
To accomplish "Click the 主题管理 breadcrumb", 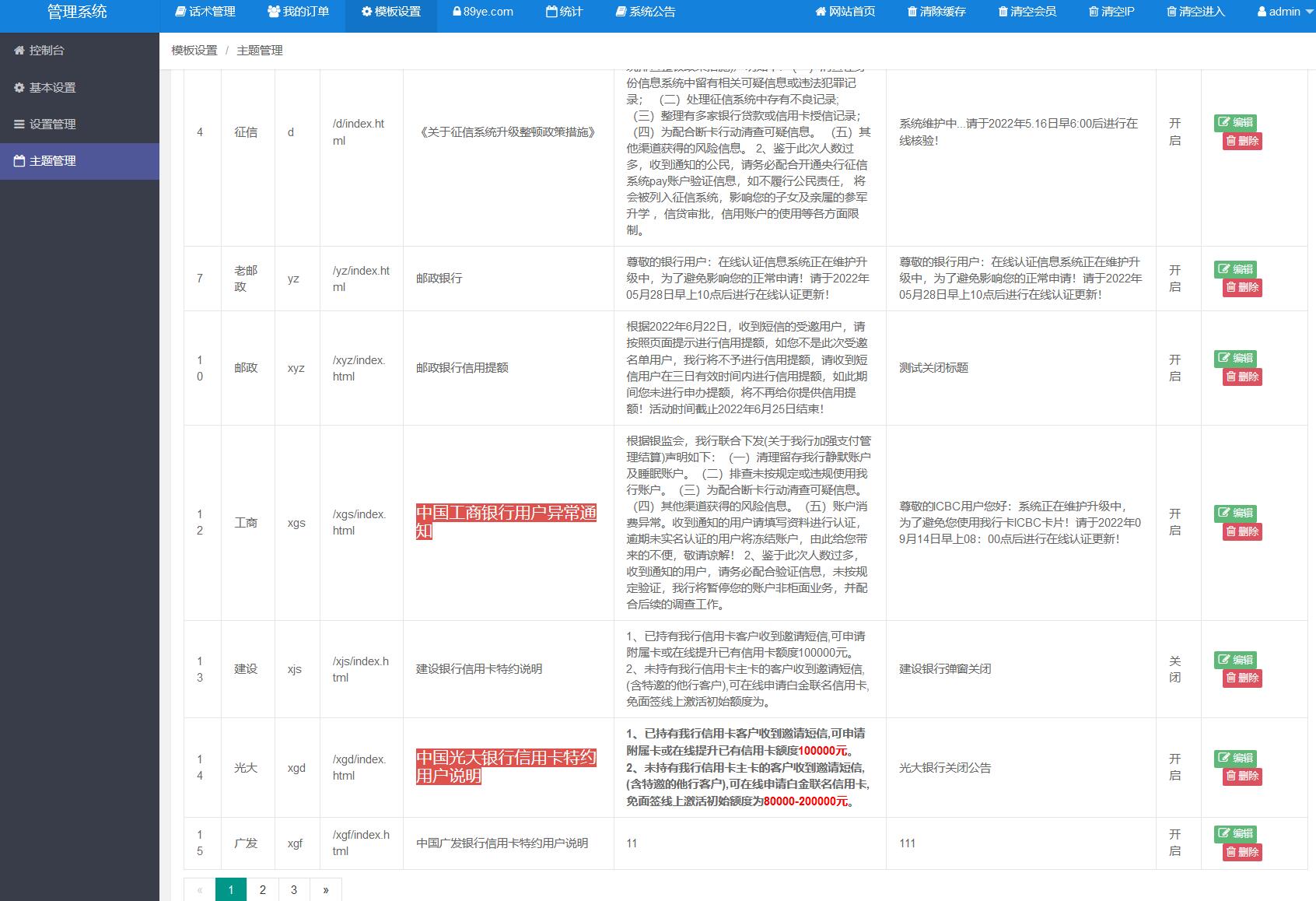I will (x=260, y=51).
